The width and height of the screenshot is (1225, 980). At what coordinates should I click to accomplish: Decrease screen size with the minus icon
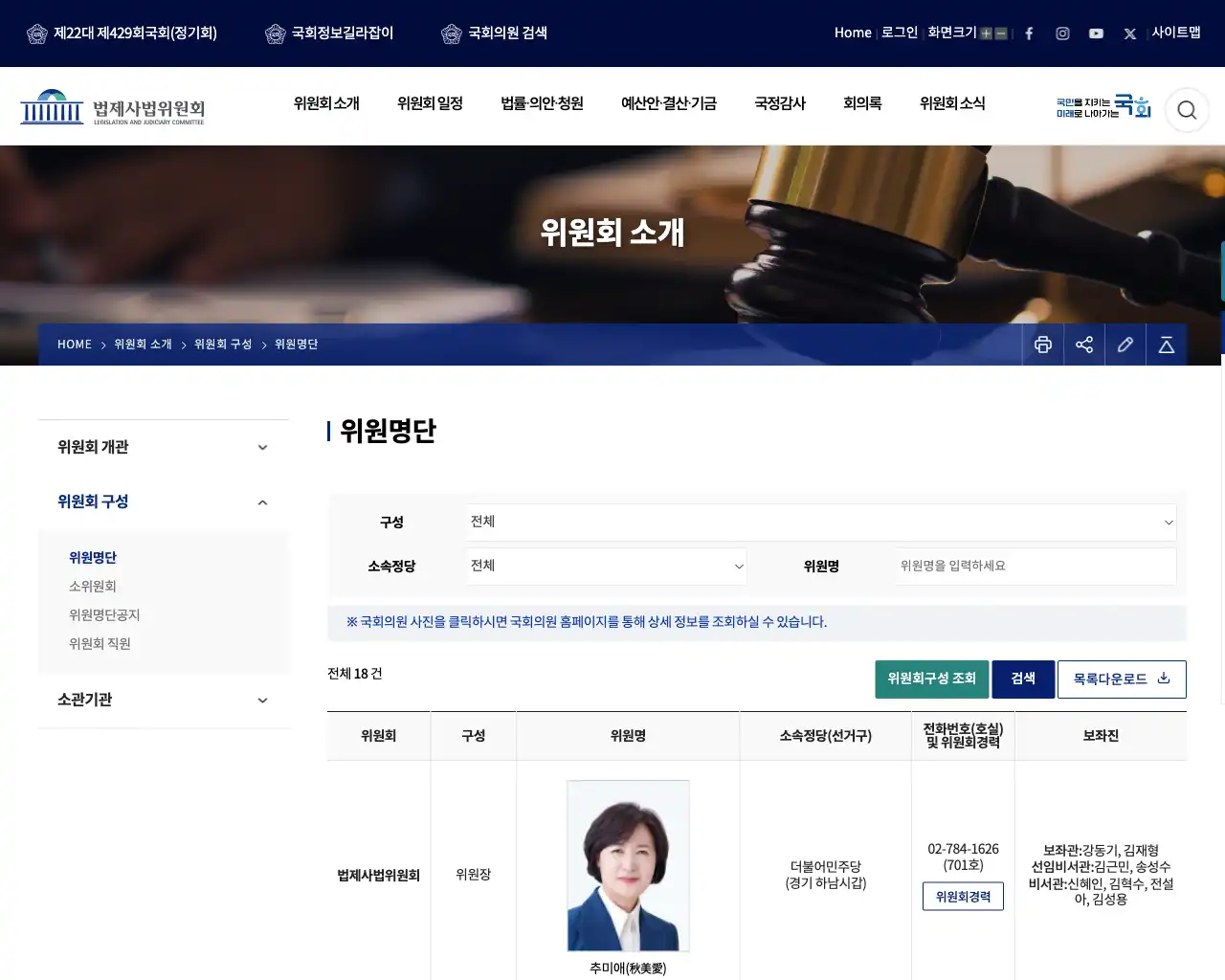tap(1001, 33)
